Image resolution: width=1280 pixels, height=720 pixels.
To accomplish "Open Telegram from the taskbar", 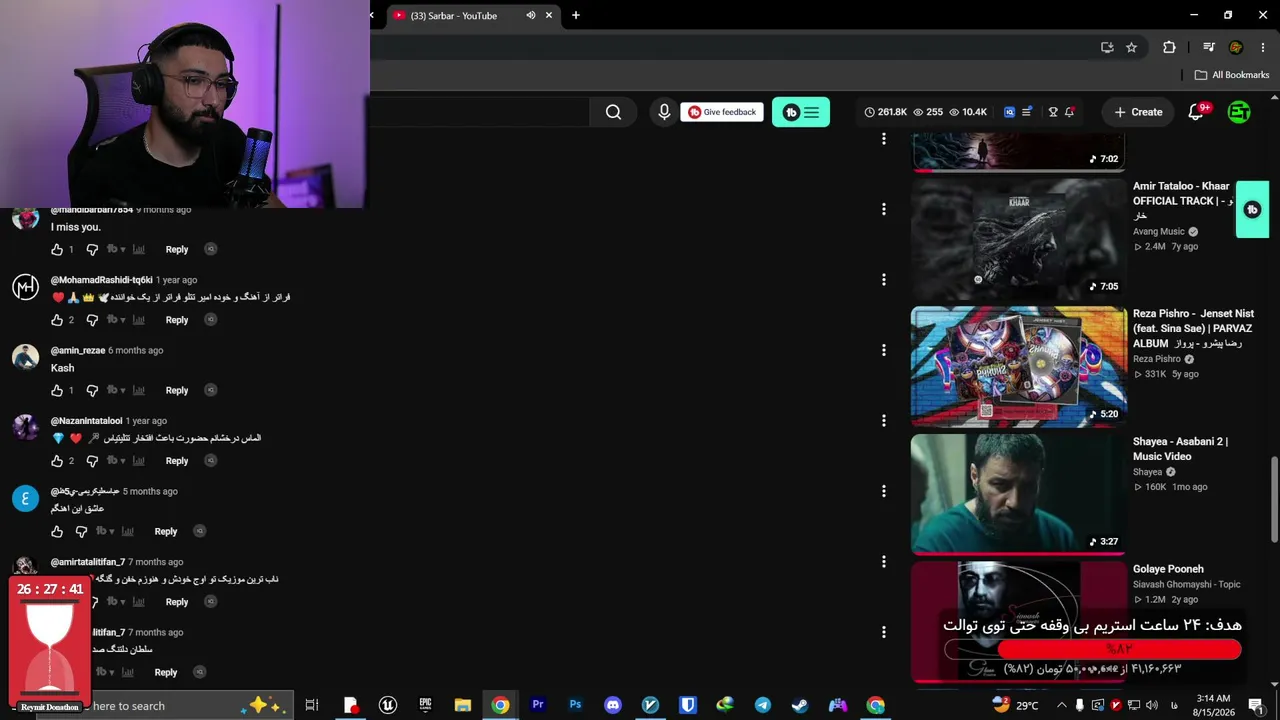I will tap(763, 705).
